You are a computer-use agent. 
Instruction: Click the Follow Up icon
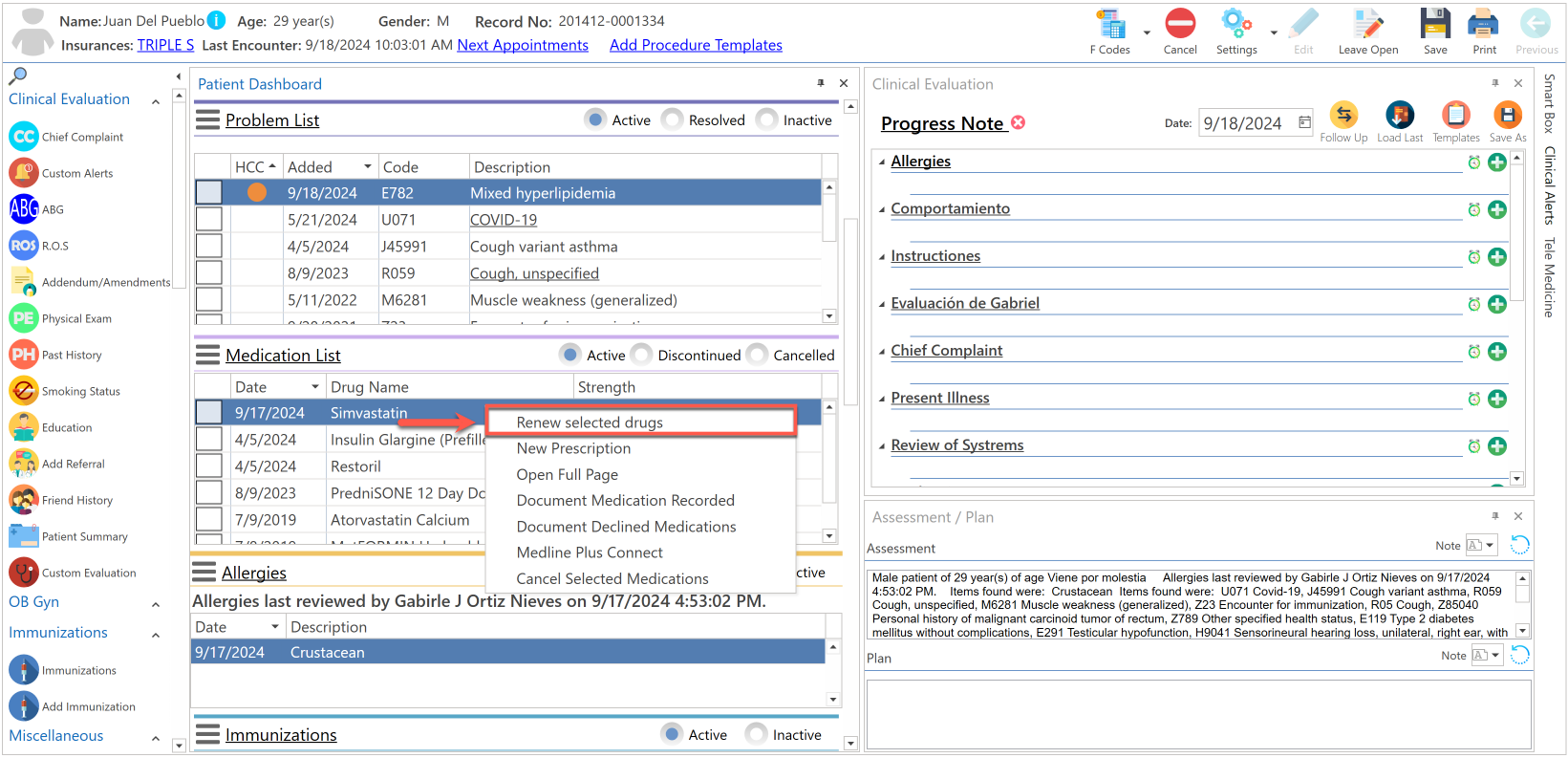(x=1343, y=116)
